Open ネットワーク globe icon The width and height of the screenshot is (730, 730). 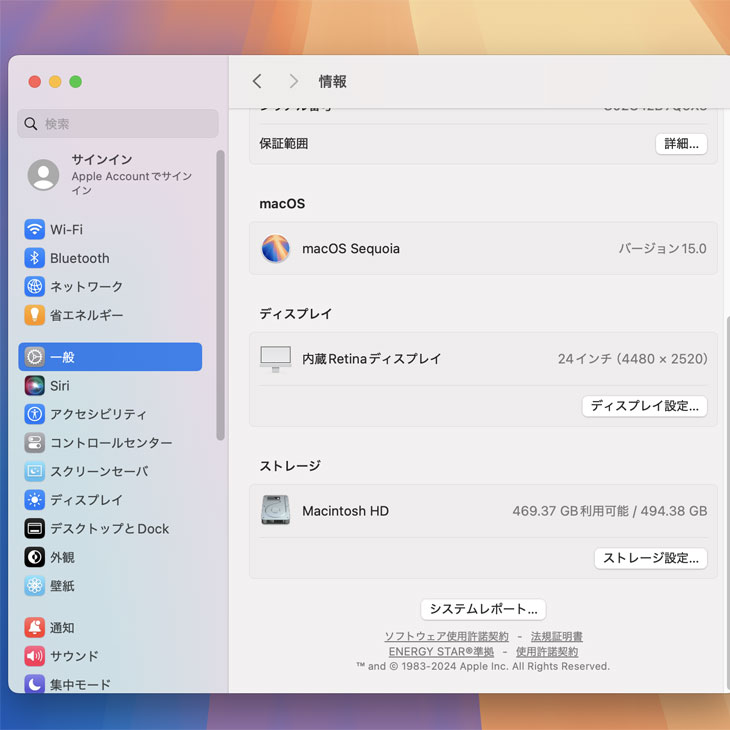pos(35,287)
